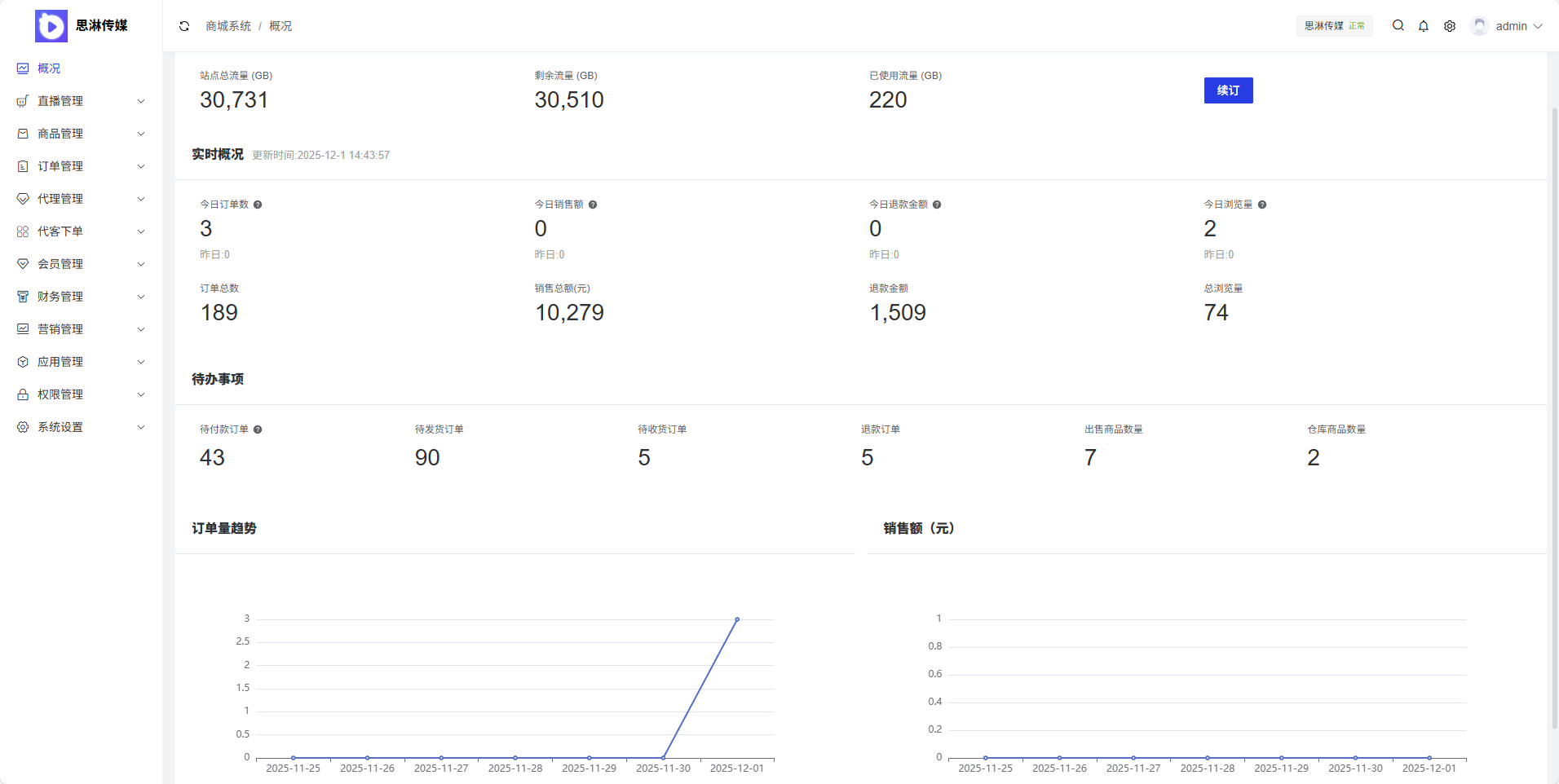
Task: Open 商品管理 menu item
Action: coord(81,134)
